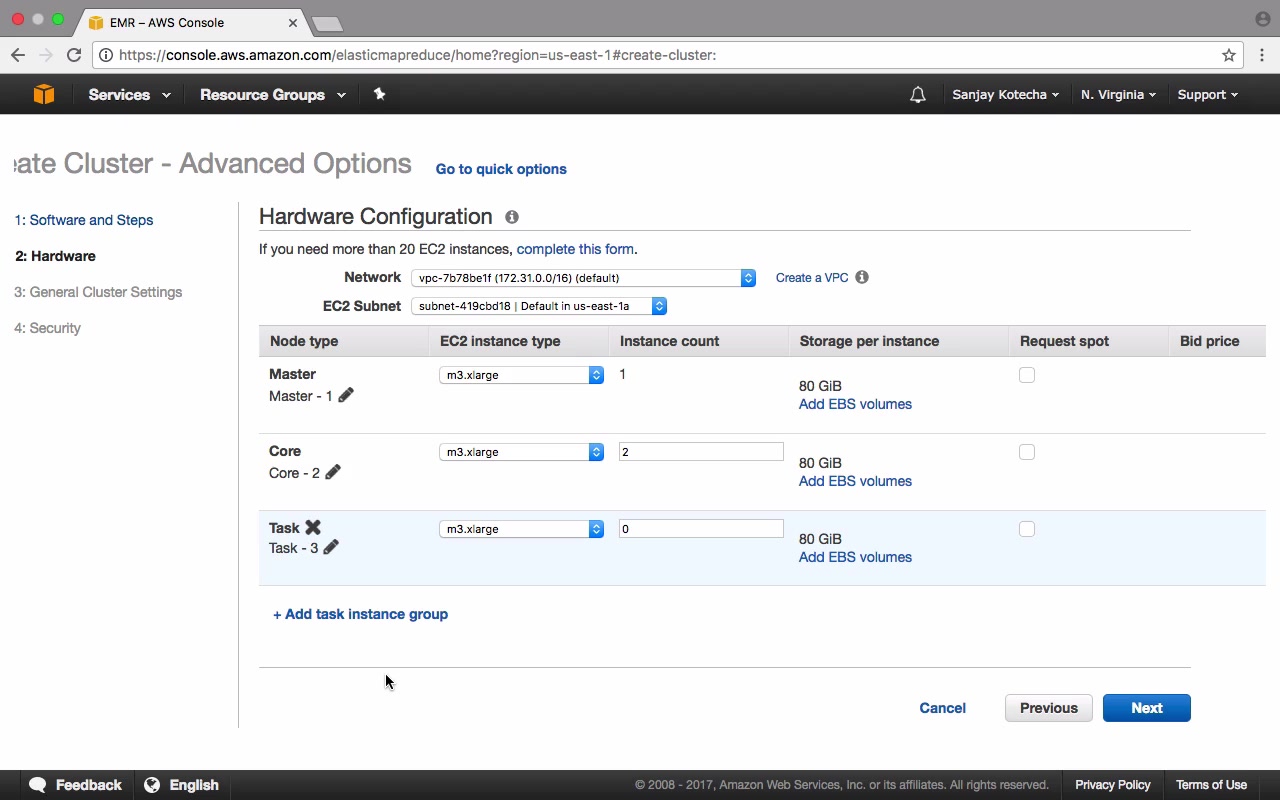Go to Software and Steps step
Viewport: 1280px width, 800px height.
[84, 220]
